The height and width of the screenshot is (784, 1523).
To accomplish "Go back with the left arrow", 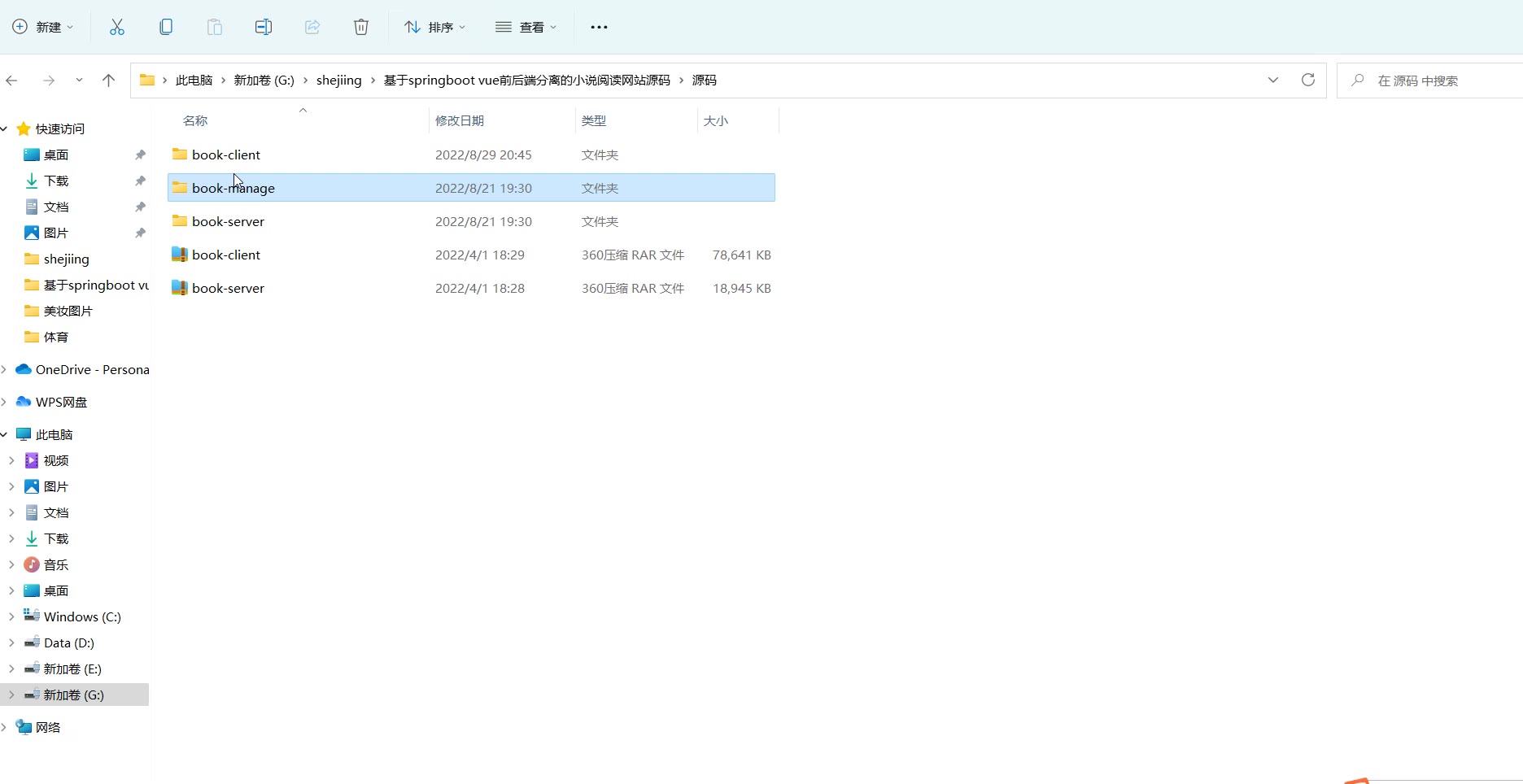I will click(x=11, y=80).
